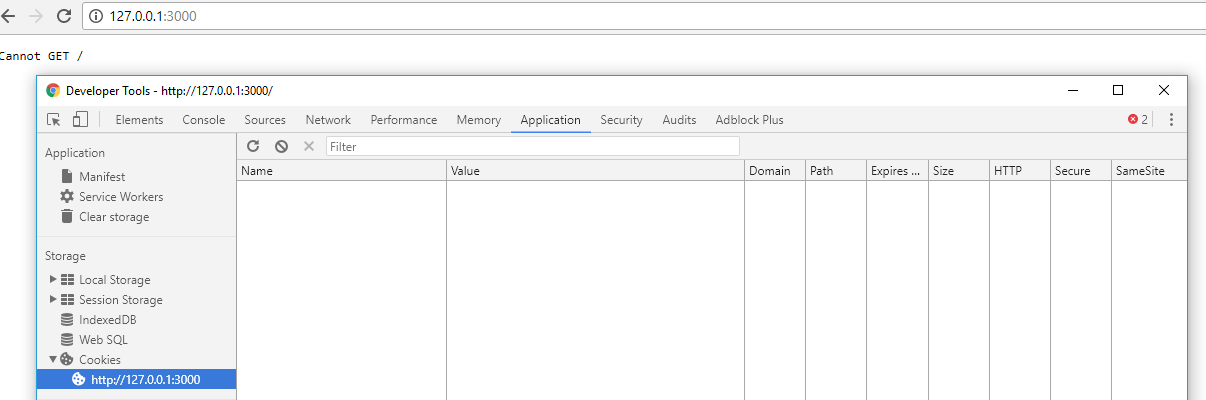The height and width of the screenshot is (400, 1206).
Task: Toggle the device toolbar icon
Action: tap(80, 119)
